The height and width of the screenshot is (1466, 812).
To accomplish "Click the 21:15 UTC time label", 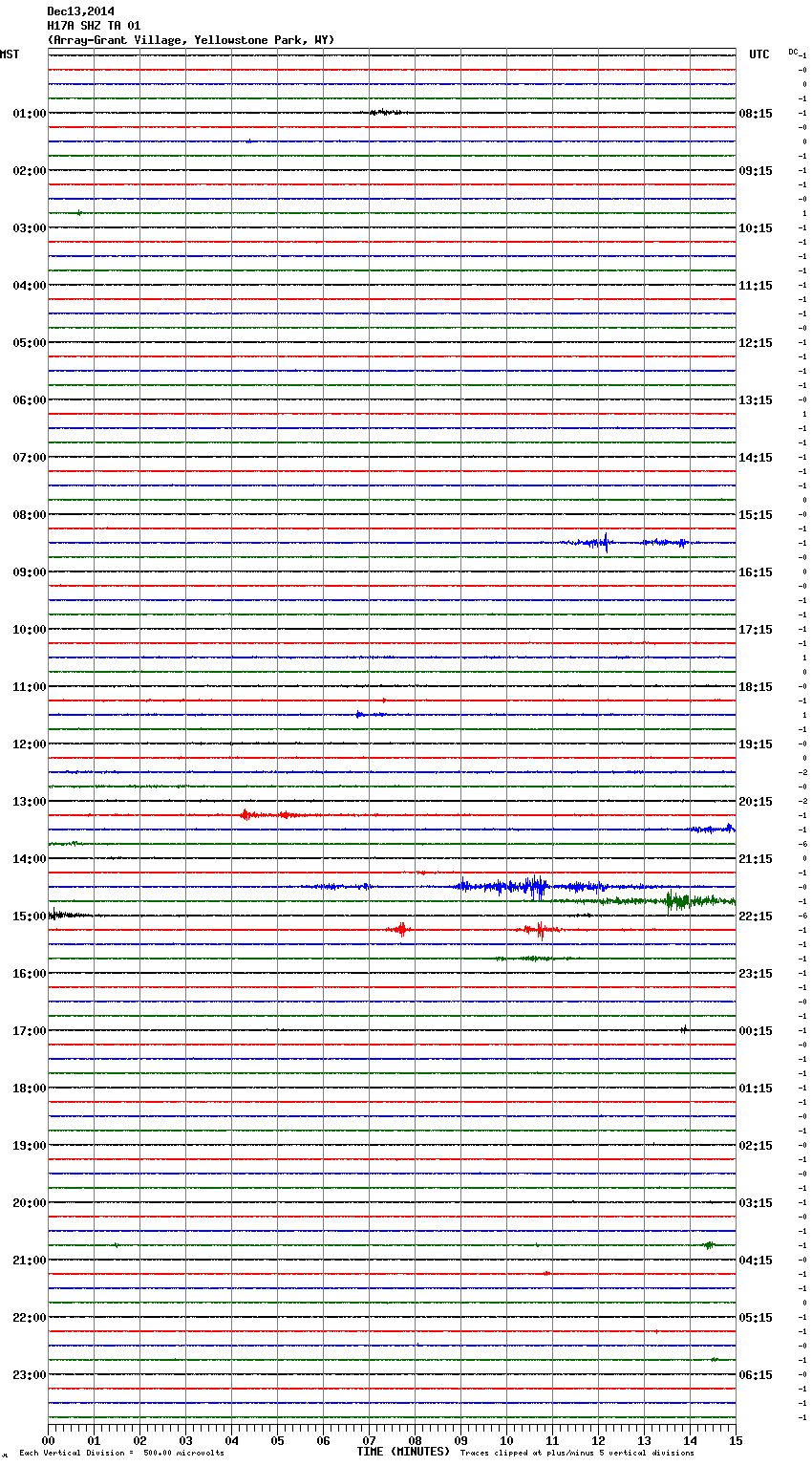I will point(756,859).
